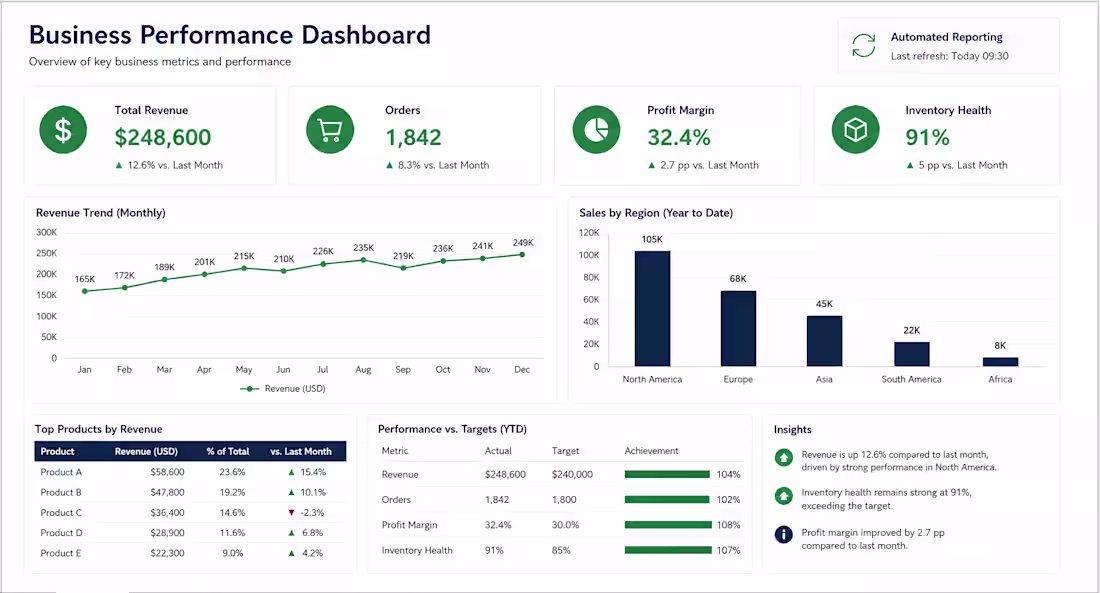Viewport: 1100px width, 593px height.
Task: Click the green up triangle in the Product B row
Action: coord(291,493)
